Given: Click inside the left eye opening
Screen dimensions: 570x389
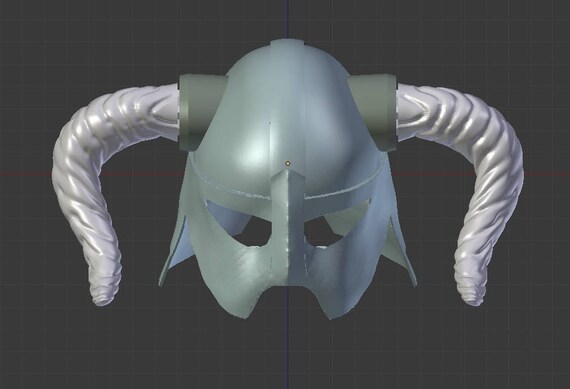Looking at the screenshot, I should click(x=253, y=232).
